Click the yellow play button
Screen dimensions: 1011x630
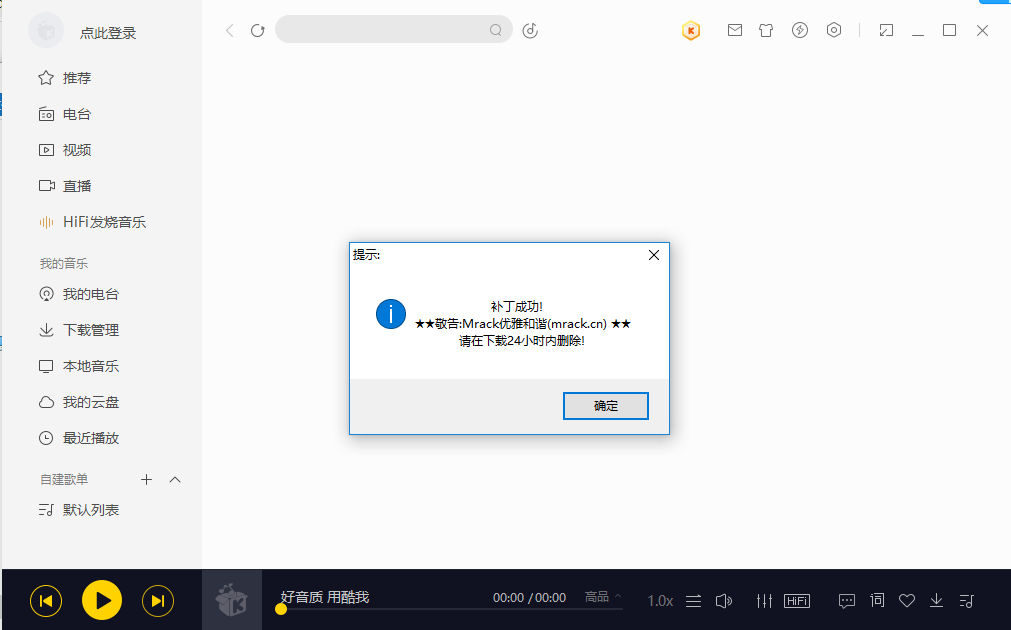coord(102,600)
